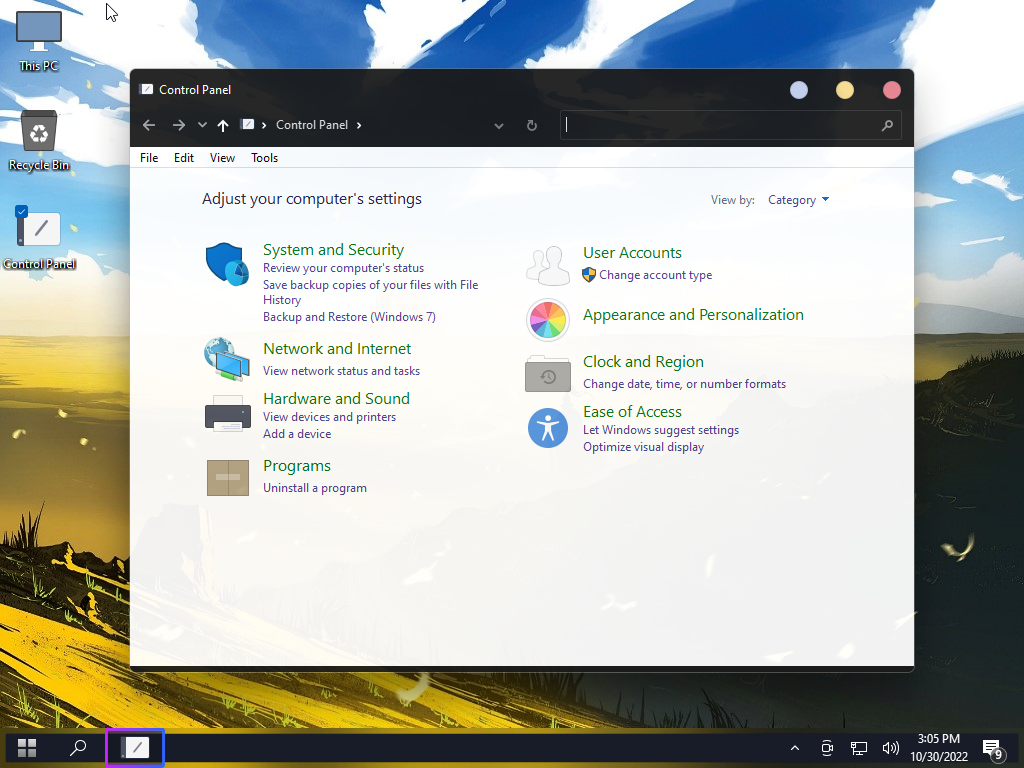Go up one level with the up arrow
The height and width of the screenshot is (768, 1024).
(x=223, y=125)
